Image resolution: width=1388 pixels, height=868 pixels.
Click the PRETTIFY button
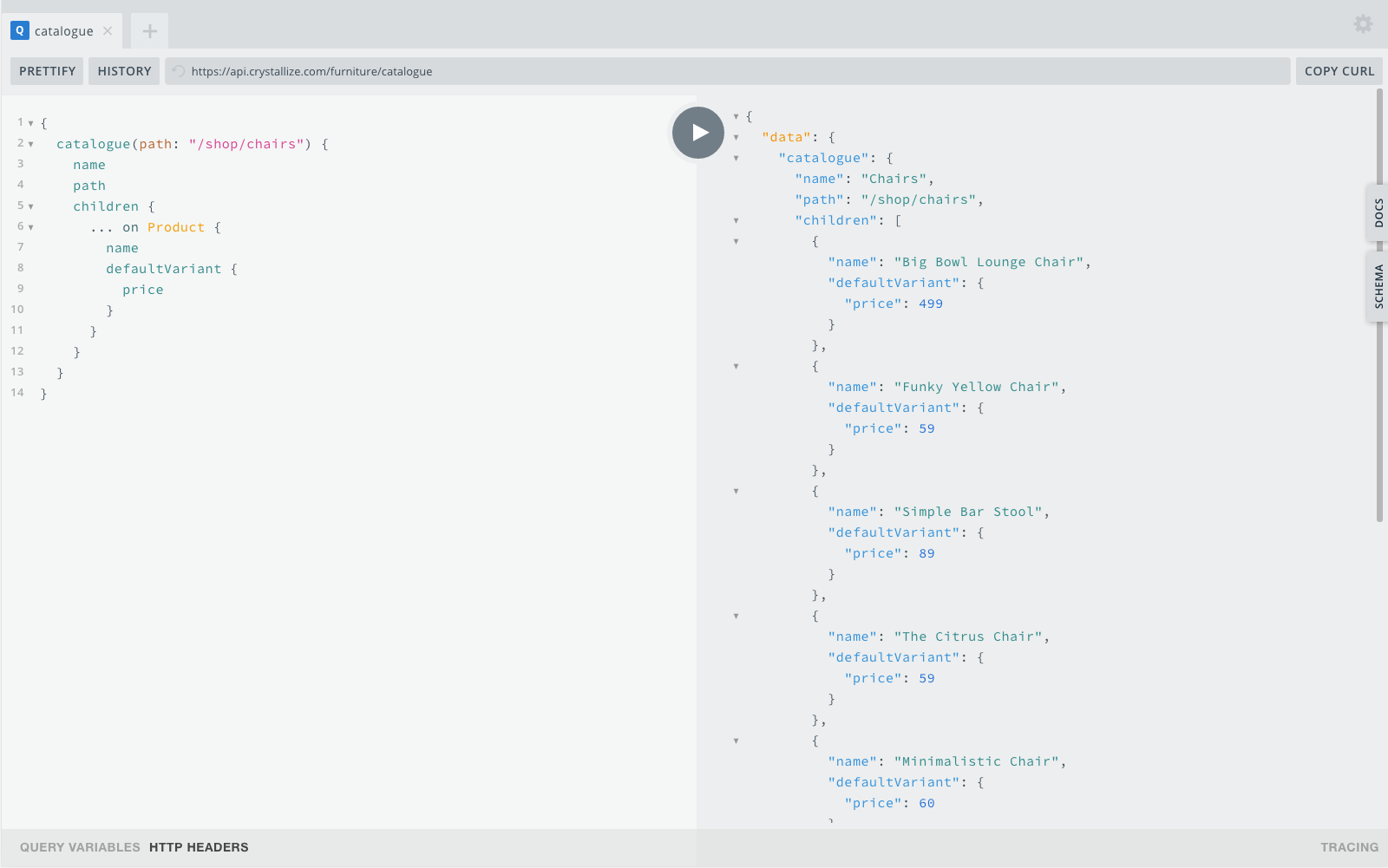coord(47,71)
